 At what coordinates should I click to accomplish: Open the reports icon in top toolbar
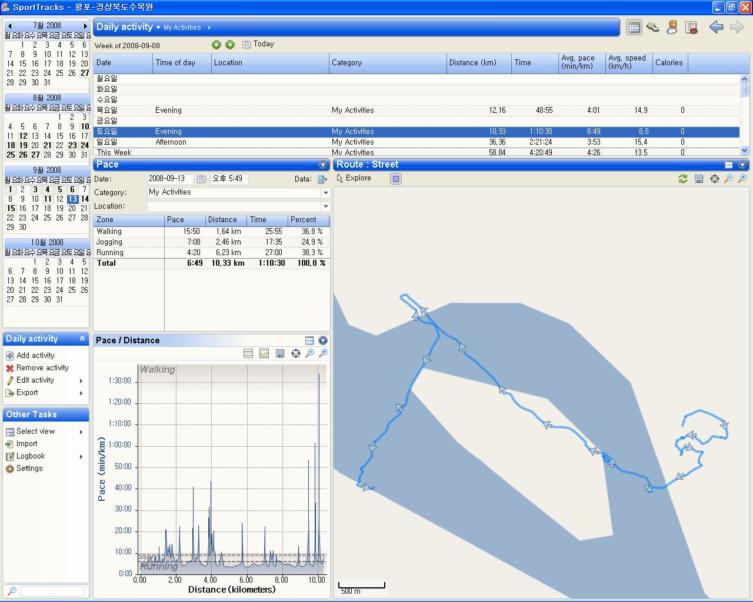pos(692,27)
